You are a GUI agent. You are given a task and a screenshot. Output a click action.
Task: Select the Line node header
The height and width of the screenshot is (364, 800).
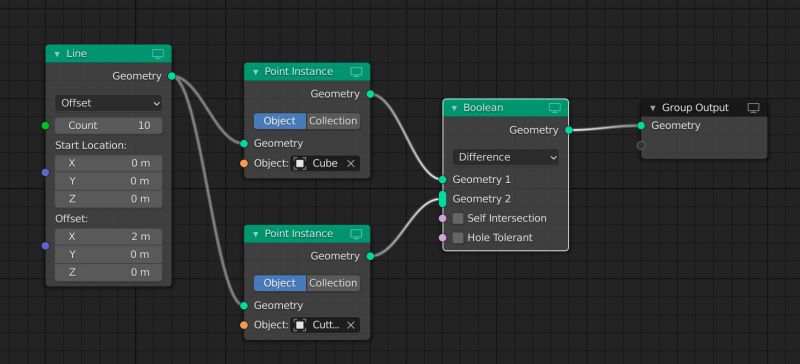pyautogui.click(x=109, y=54)
